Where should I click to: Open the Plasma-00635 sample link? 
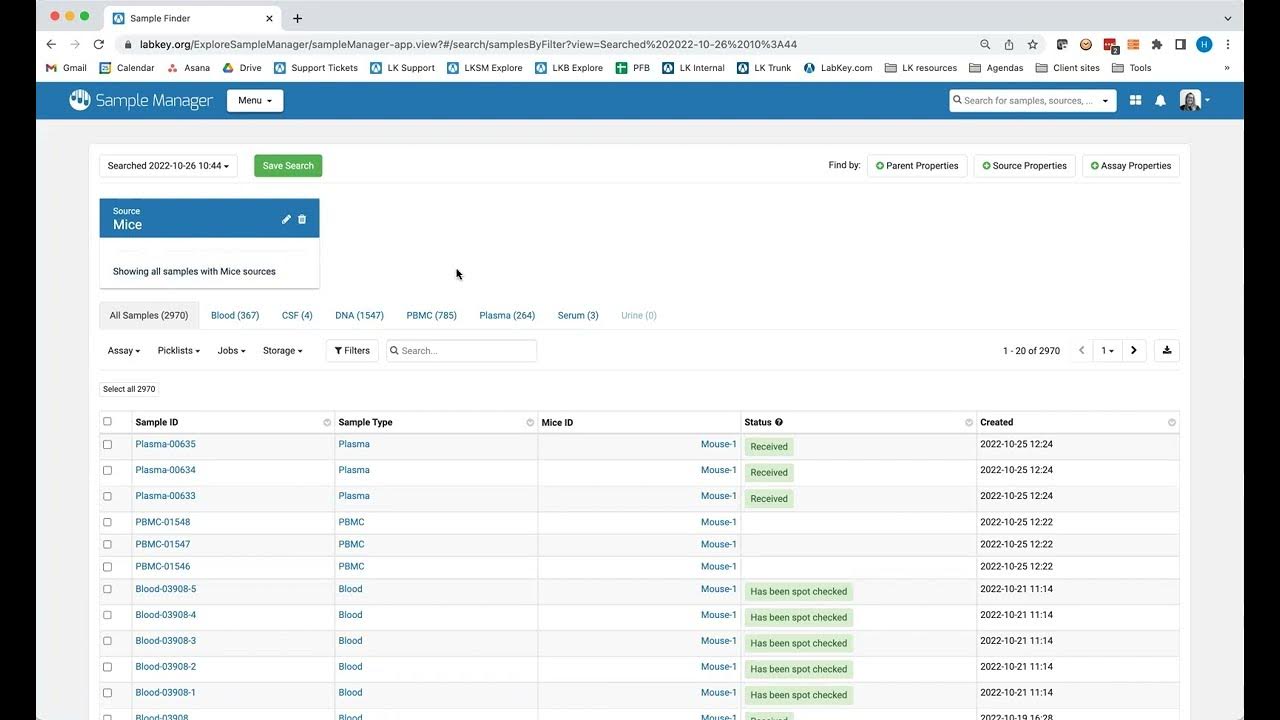[x=165, y=444]
